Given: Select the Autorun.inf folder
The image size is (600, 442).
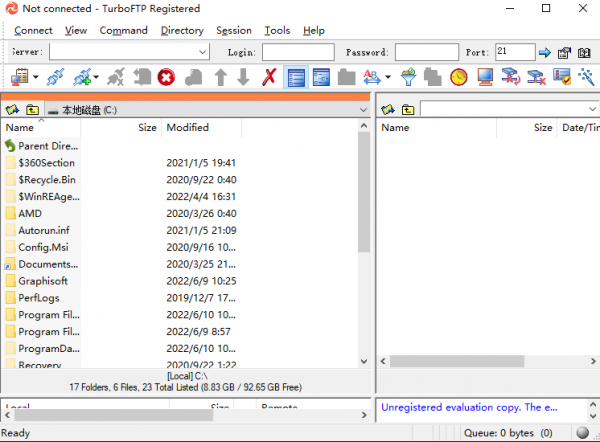Looking at the screenshot, I should click(x=38, y=230).
